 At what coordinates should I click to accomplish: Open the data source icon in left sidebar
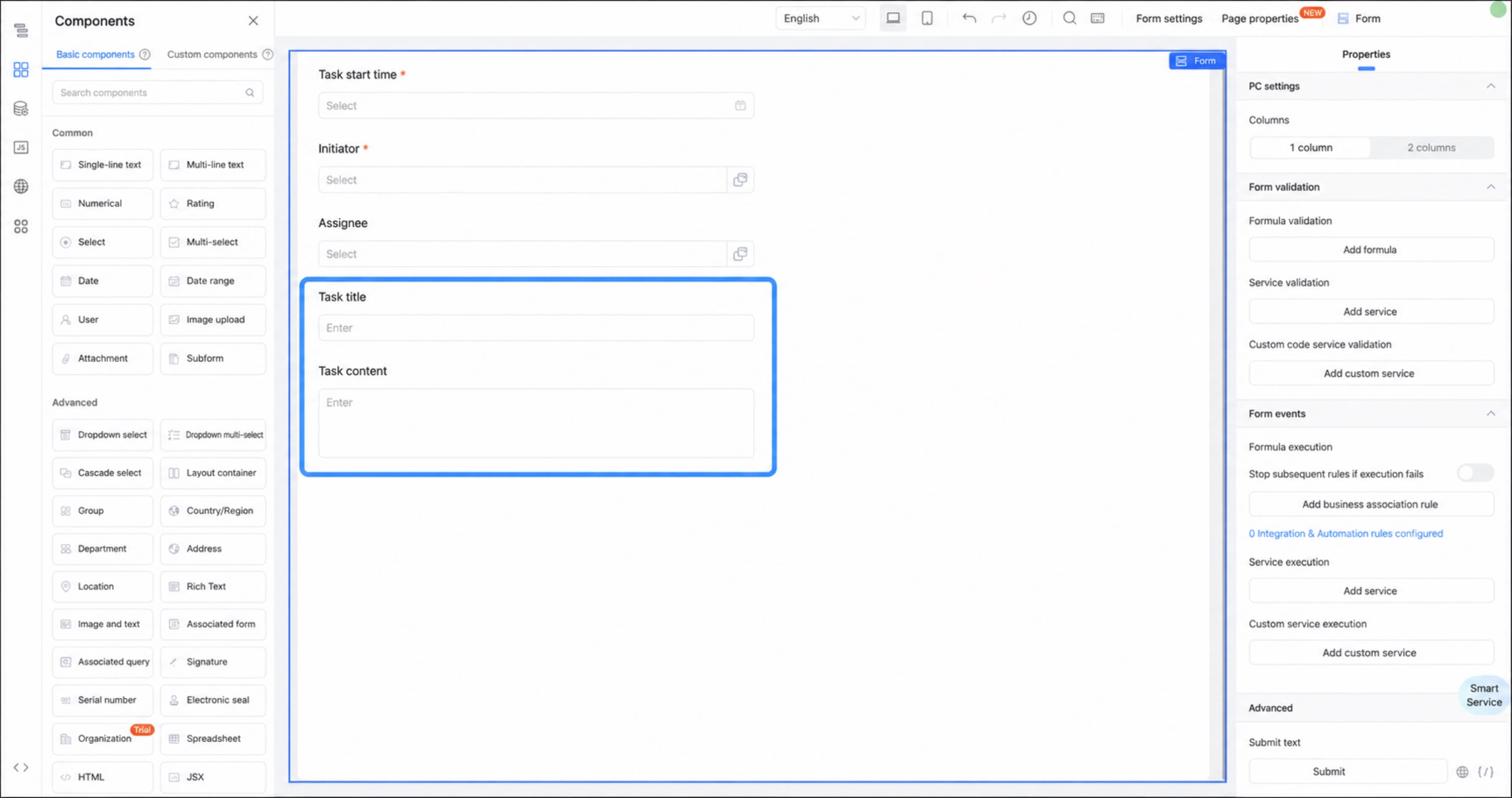point(21,109)
